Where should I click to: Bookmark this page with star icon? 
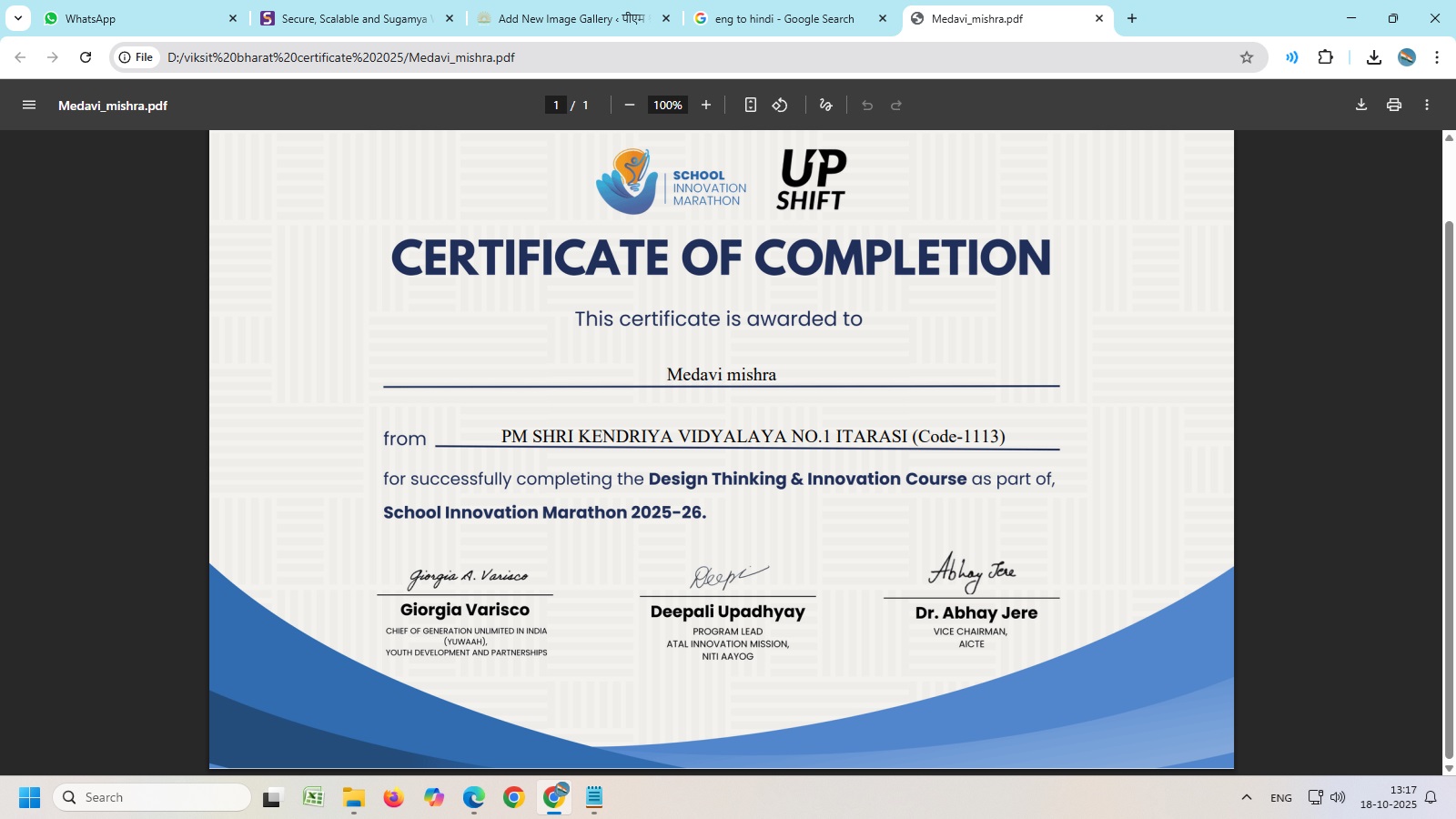coord(1247,57)
